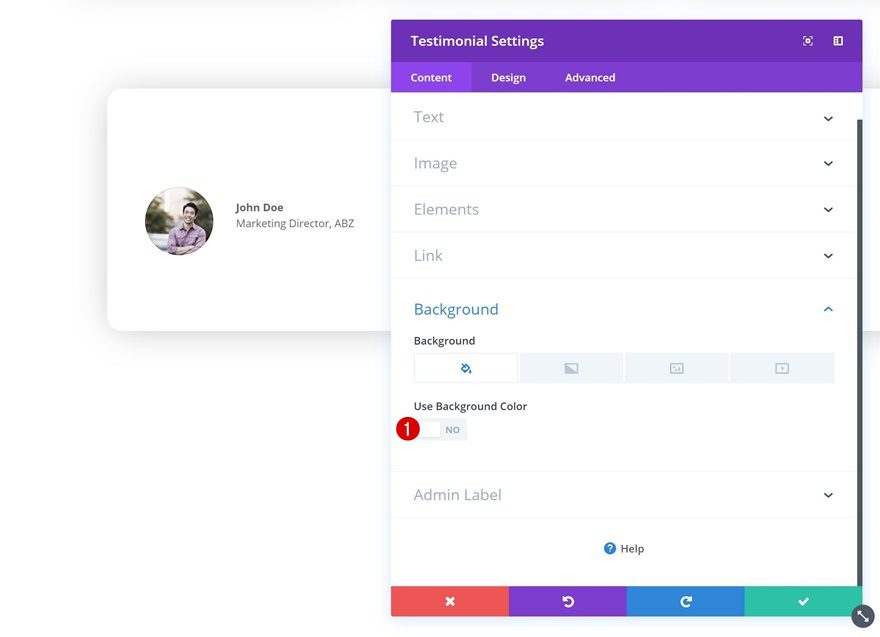Switch to the gradient background type
The image size is (880, 637).
pos(570,367)
